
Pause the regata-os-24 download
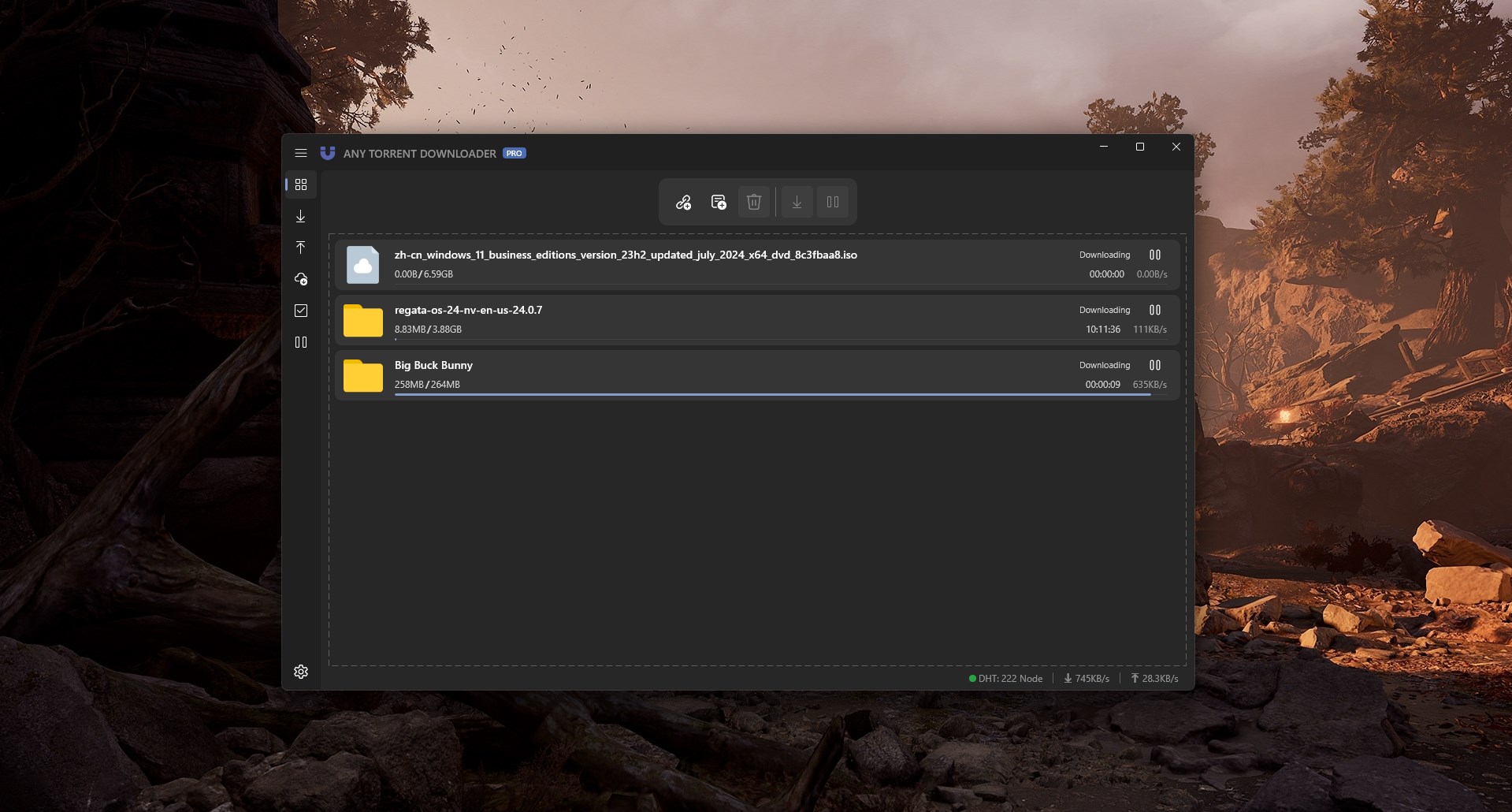click(x=1155, y=310)
